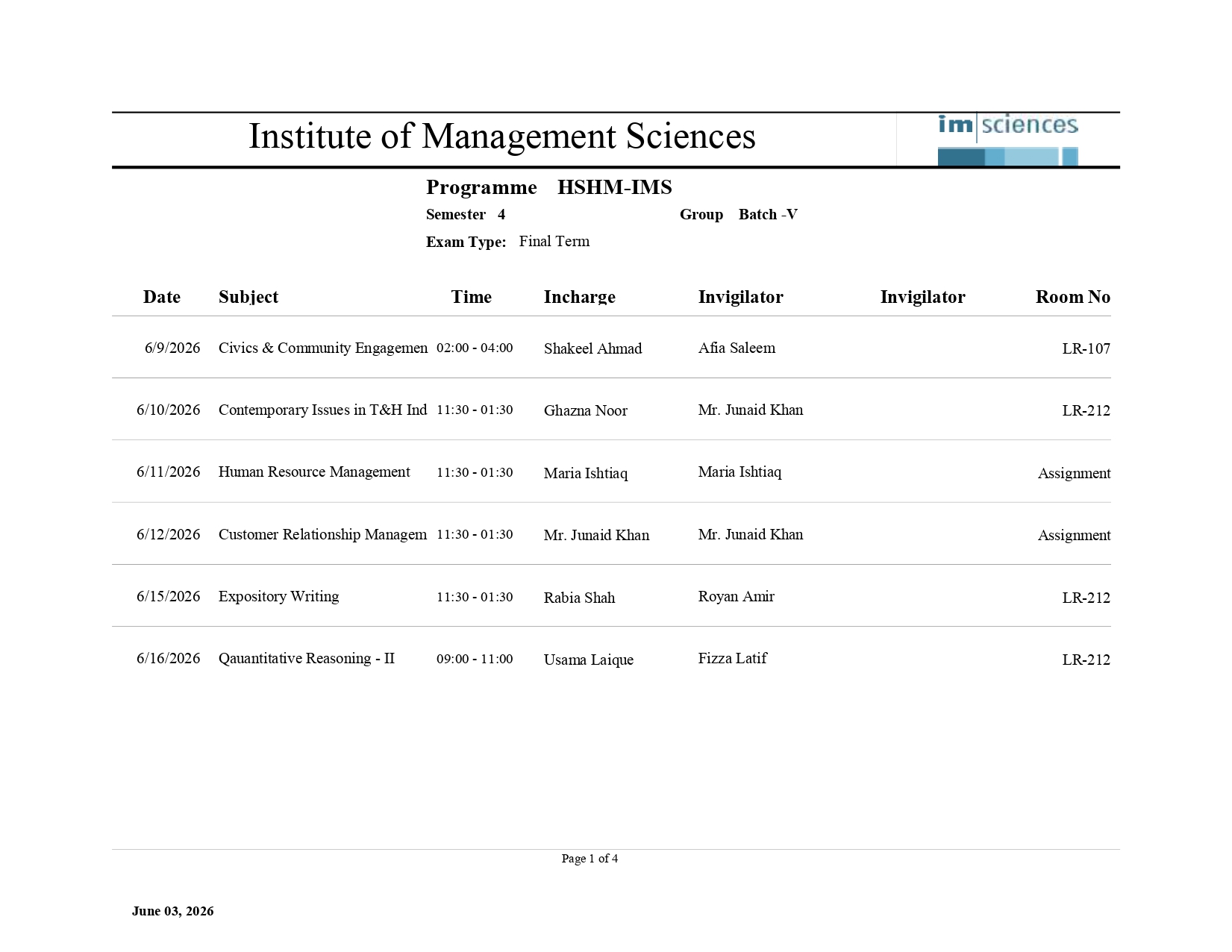This screenshot has height=952, width=1232.
Task: Click incharge Shakeel Ahmad
Action: click(592, 348)
